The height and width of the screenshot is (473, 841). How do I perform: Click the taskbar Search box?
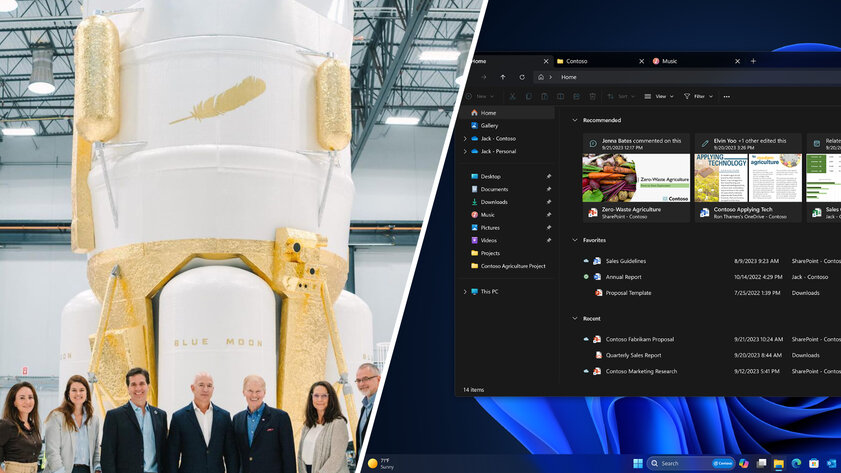pyautogui.click(x=690, y=463)
